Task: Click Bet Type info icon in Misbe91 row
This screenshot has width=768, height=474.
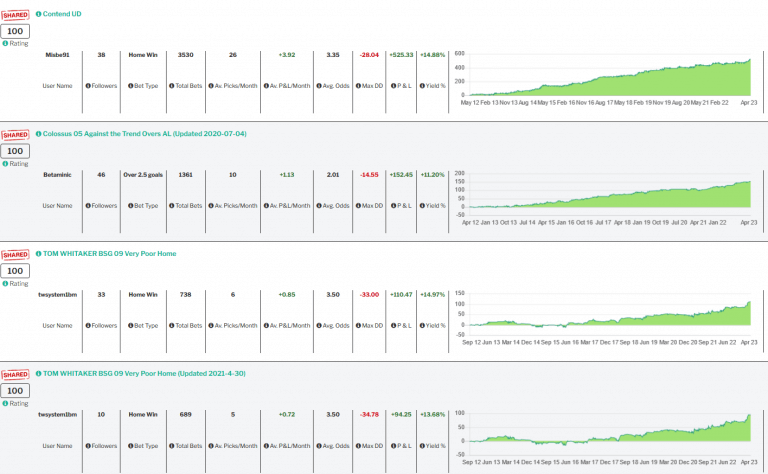Action: 131,86
